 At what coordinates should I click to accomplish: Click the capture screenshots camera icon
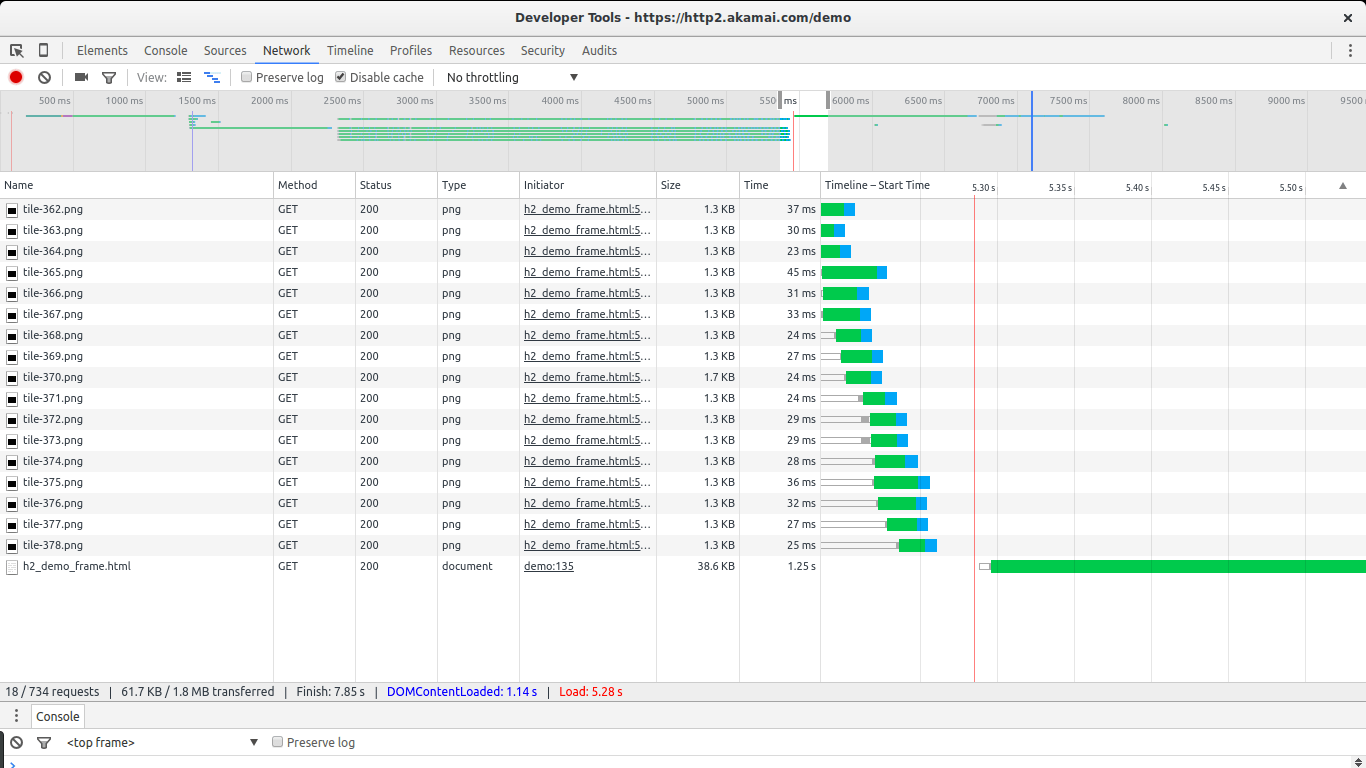[x=82, y=77]
